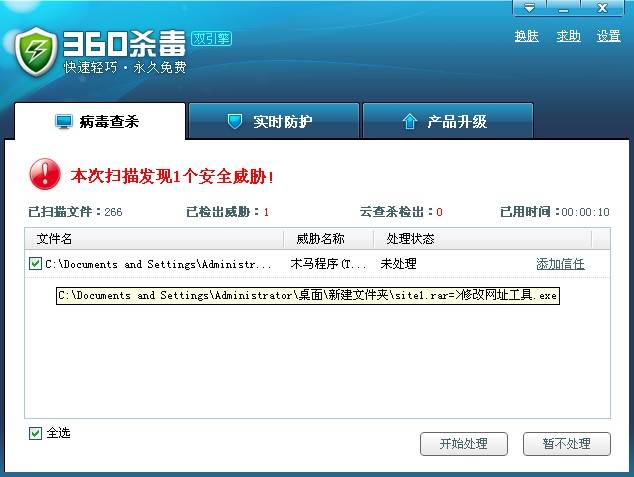634x477 pixels.
Task: Select the C:\Documents and Settings file path
Action: [x=158, y=264]
